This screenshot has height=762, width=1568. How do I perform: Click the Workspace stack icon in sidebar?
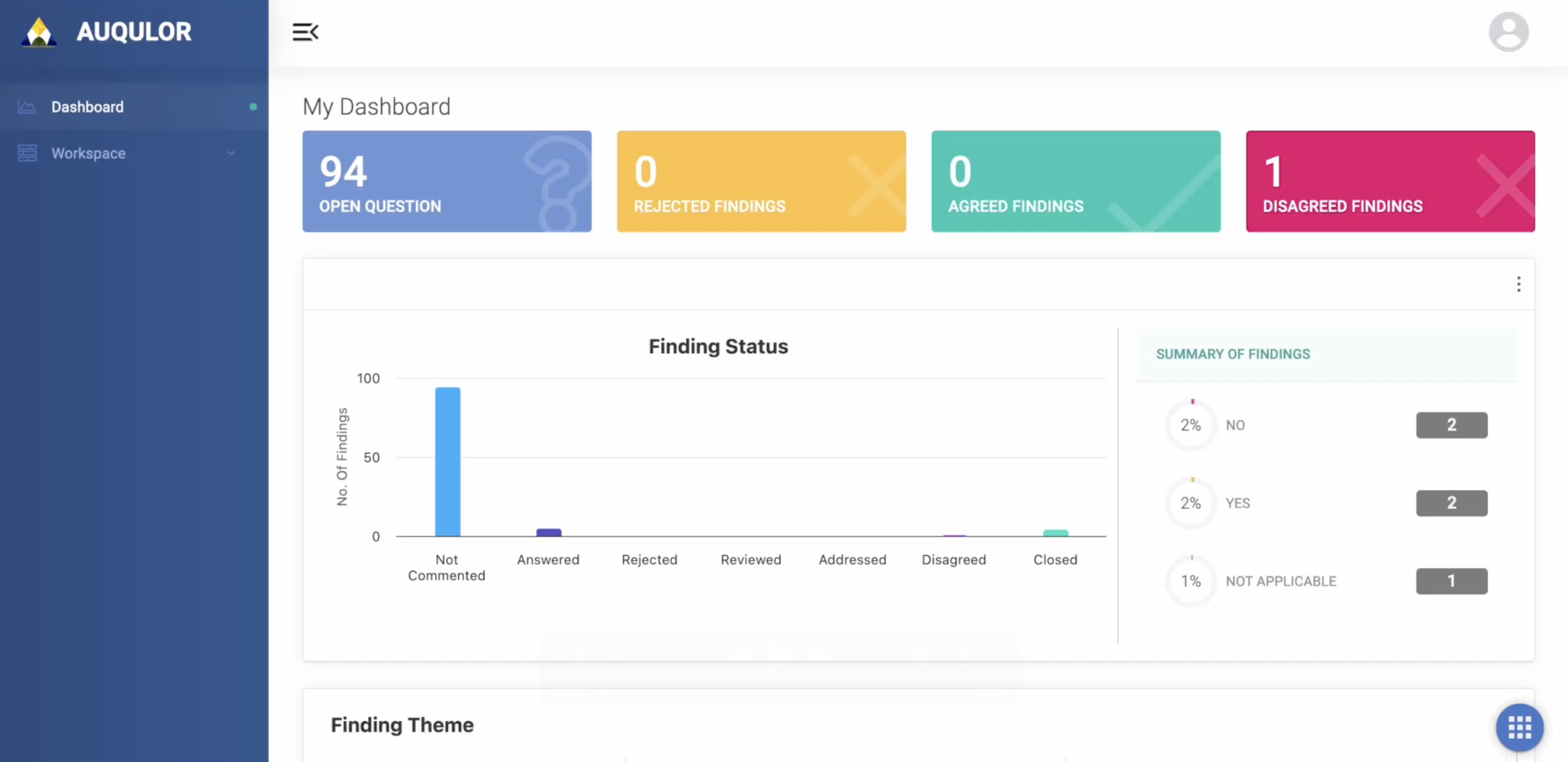click(x=27, y=153)
